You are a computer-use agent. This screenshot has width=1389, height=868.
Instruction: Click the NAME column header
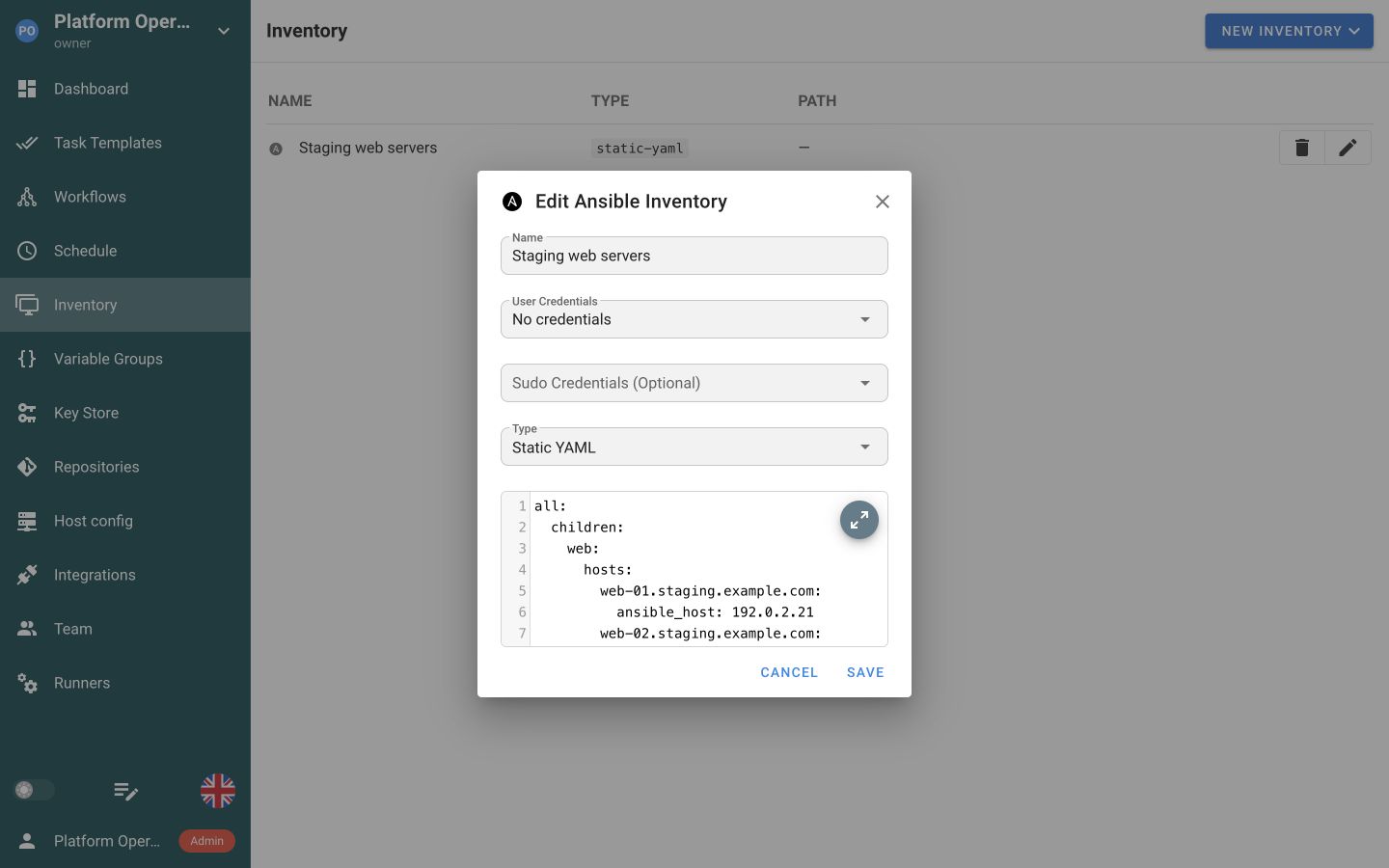coord(290,100)
